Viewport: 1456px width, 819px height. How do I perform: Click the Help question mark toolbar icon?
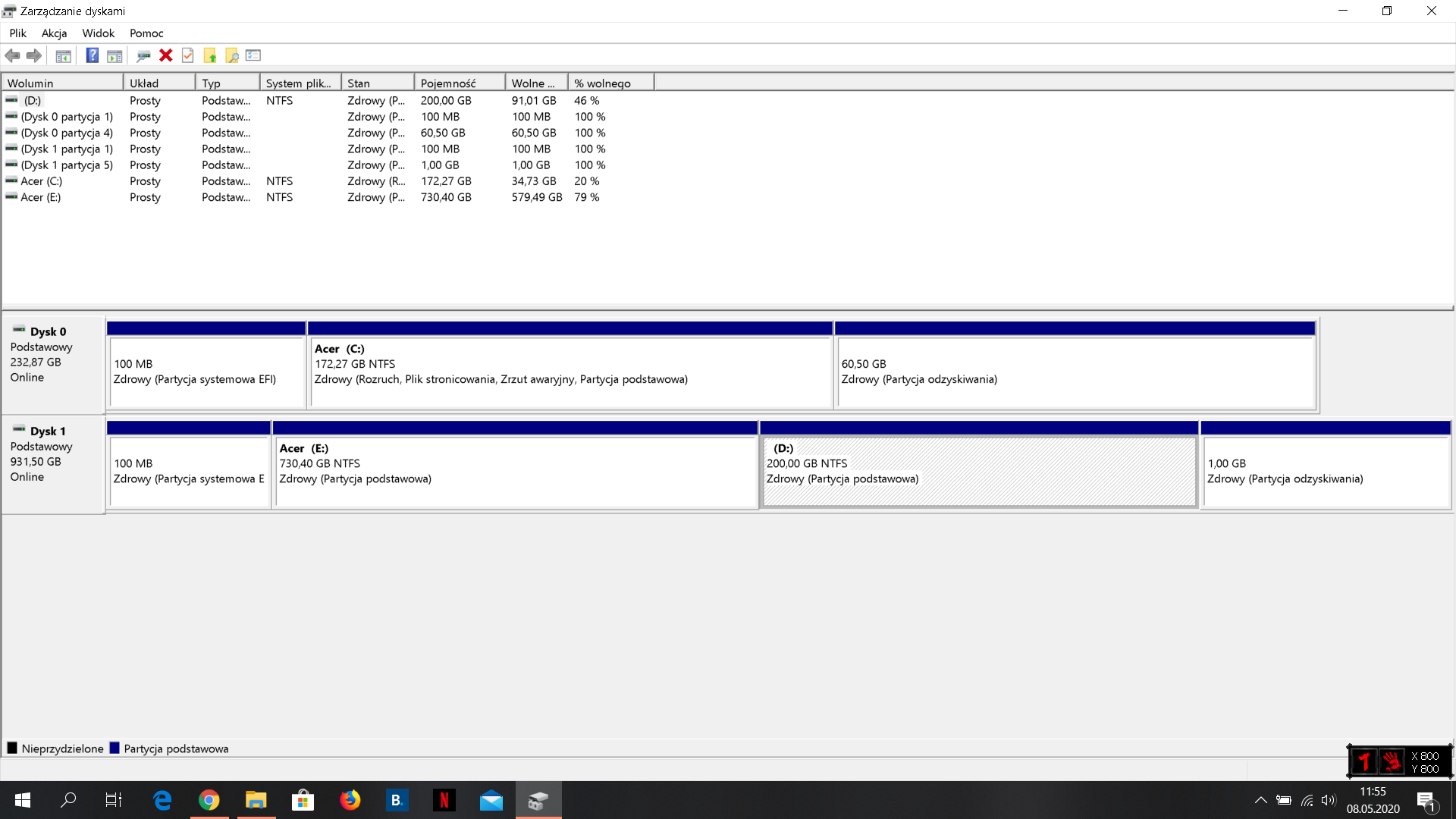click(92, 55)
